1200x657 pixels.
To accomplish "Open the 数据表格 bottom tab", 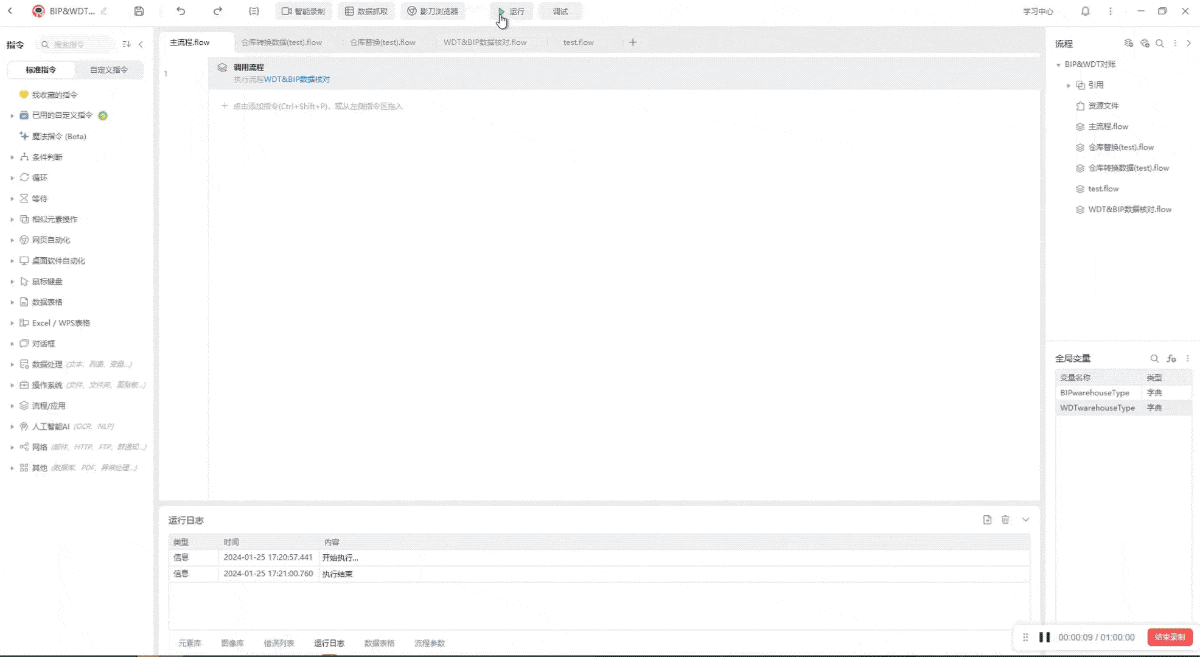I will click(x=379, y=643).
